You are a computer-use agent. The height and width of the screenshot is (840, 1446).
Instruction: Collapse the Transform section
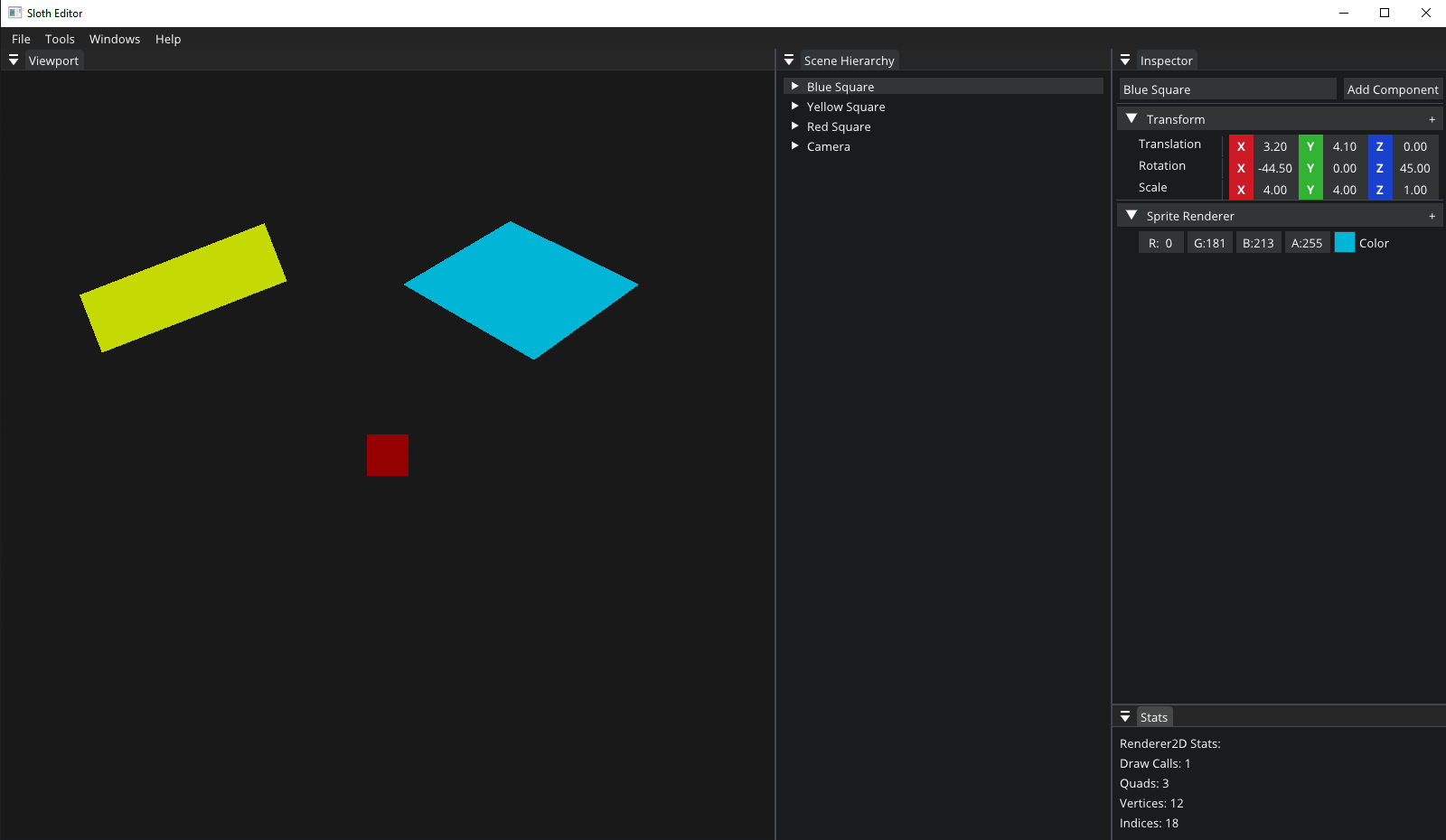coord(1131,118)
